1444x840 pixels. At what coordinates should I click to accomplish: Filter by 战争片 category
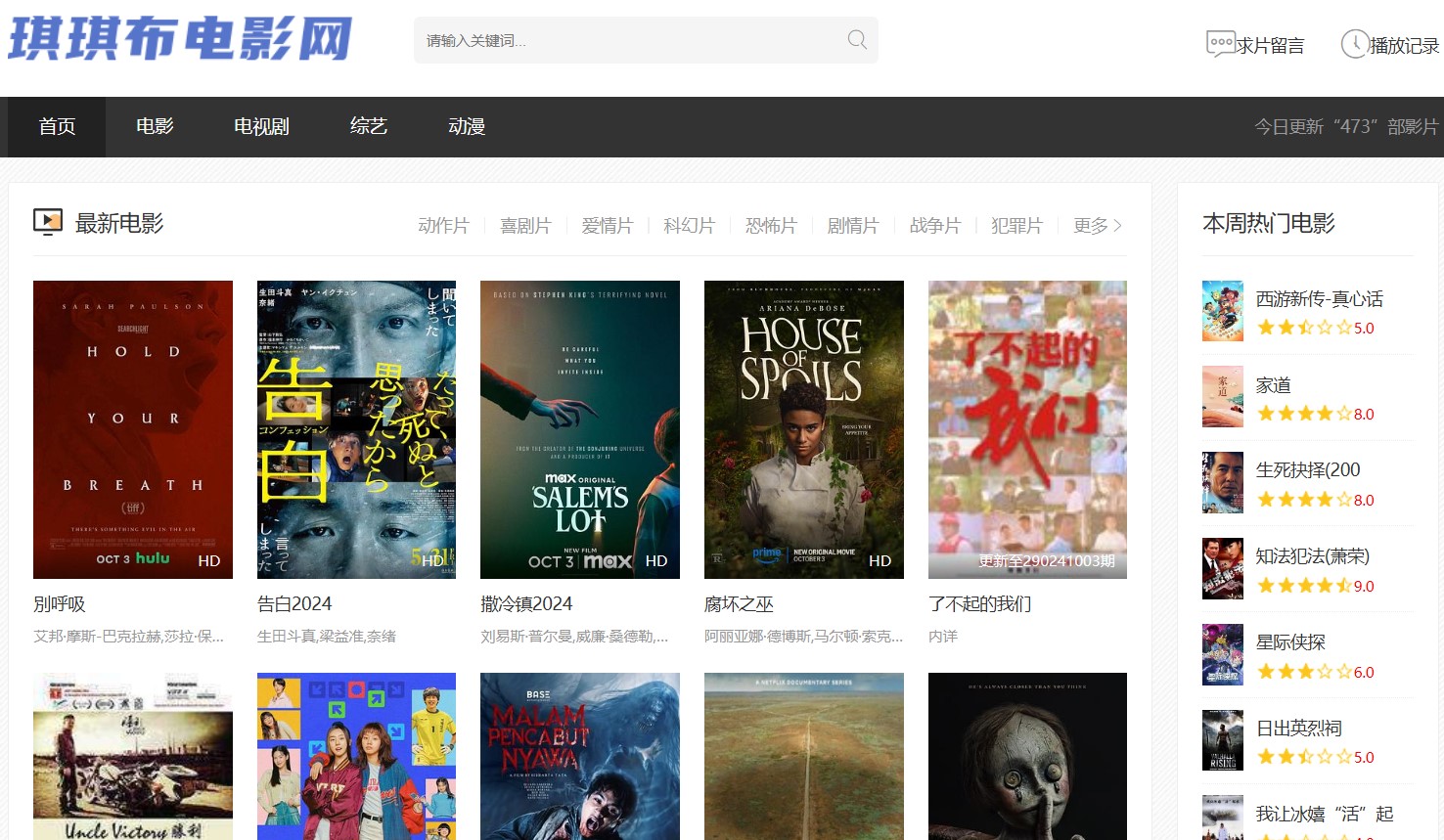click(934, 226)
